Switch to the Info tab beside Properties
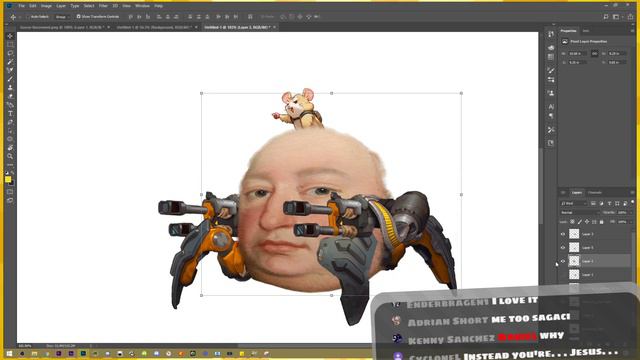This screenshot has height=360, width=640. point(586,31)
